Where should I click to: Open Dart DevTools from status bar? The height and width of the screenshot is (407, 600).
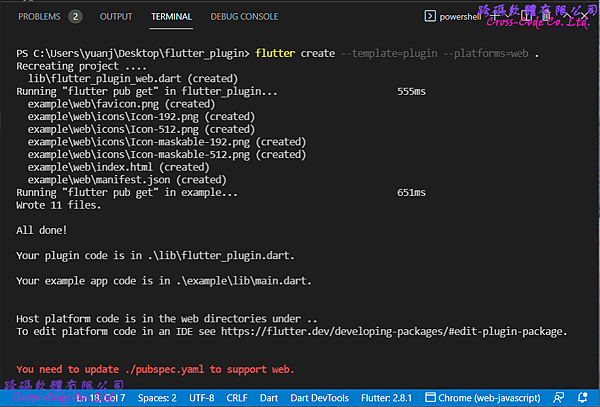pyautogui.click(x=319, y=398)
